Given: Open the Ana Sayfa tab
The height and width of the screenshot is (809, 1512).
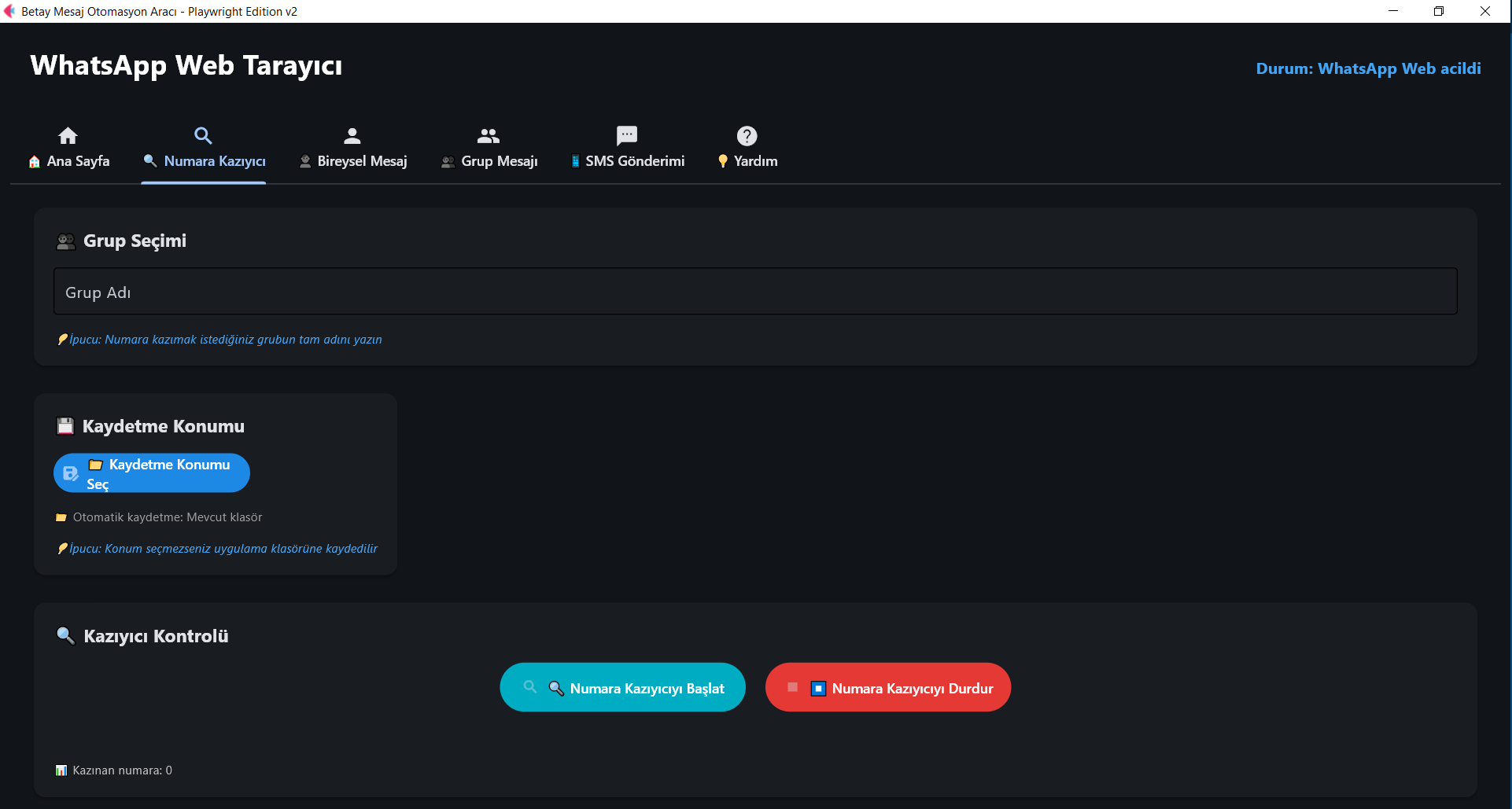Looking at the screenshot, I should 68,148.
